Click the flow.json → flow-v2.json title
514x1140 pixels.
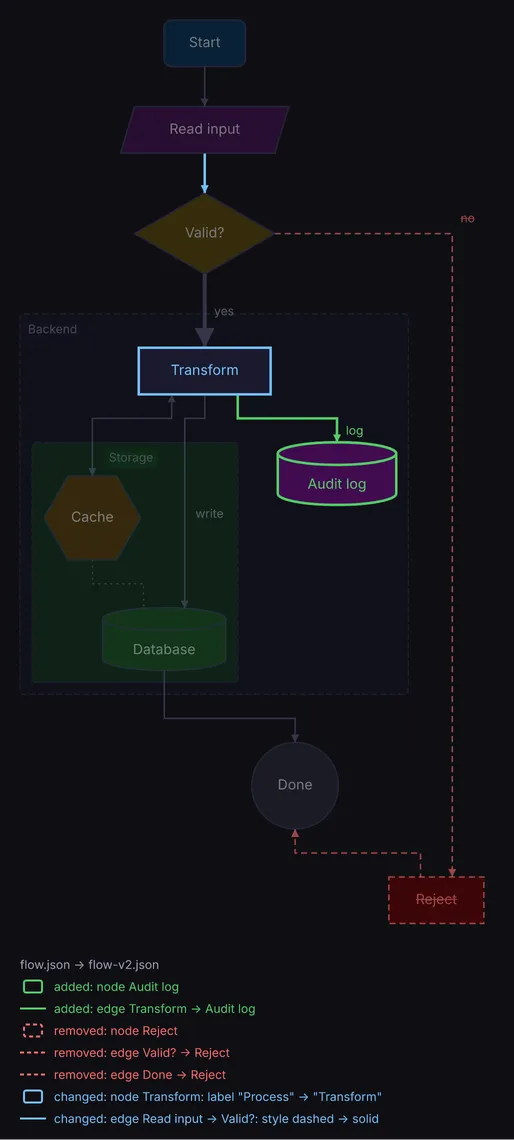pos(89,966)
